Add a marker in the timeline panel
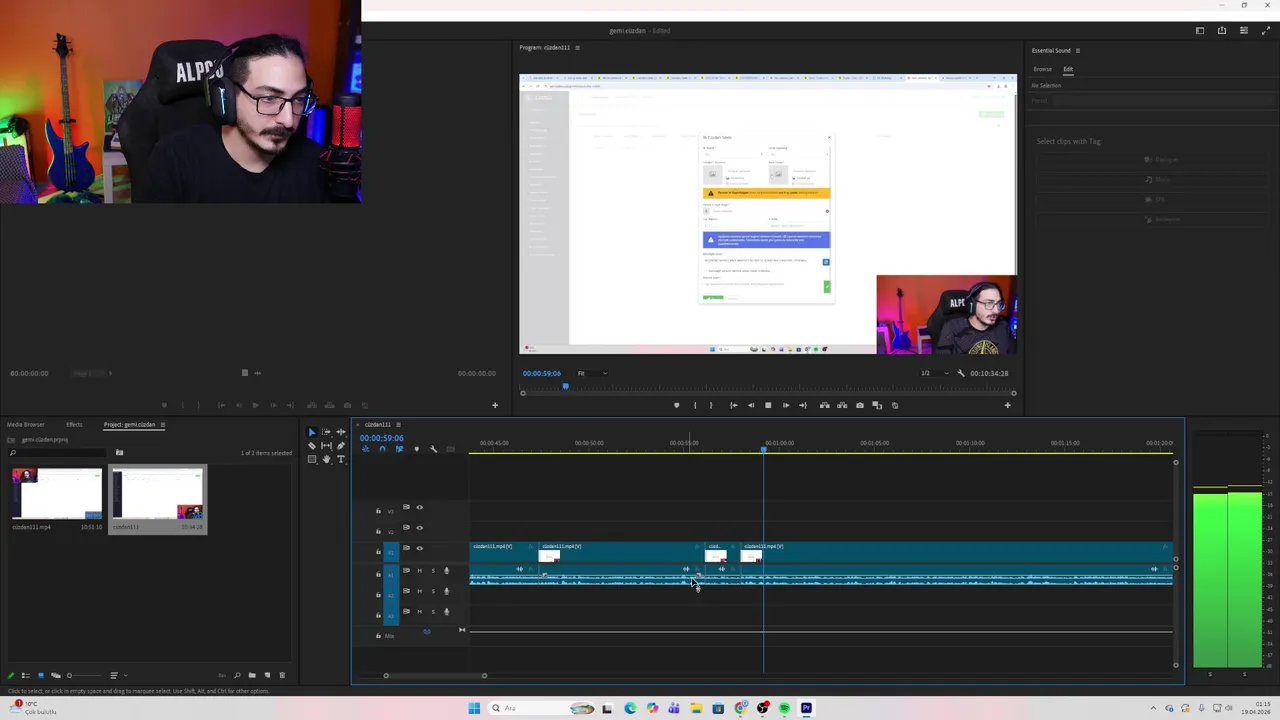Screen dimensions: 1280x720 pos(417,449)
